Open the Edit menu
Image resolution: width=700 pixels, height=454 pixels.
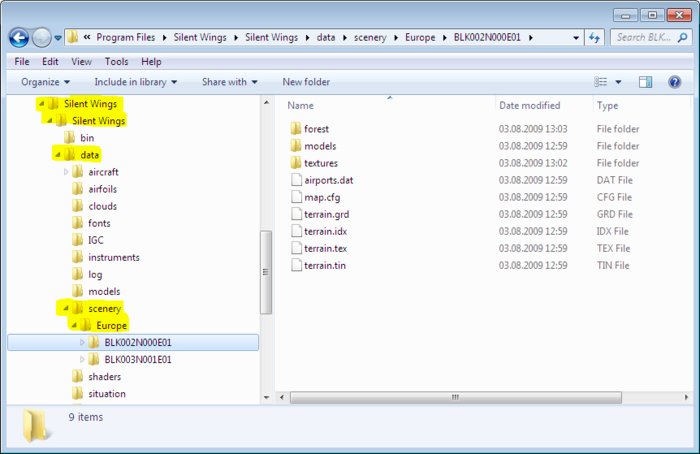pyautogui.click(x=50, y=62)
